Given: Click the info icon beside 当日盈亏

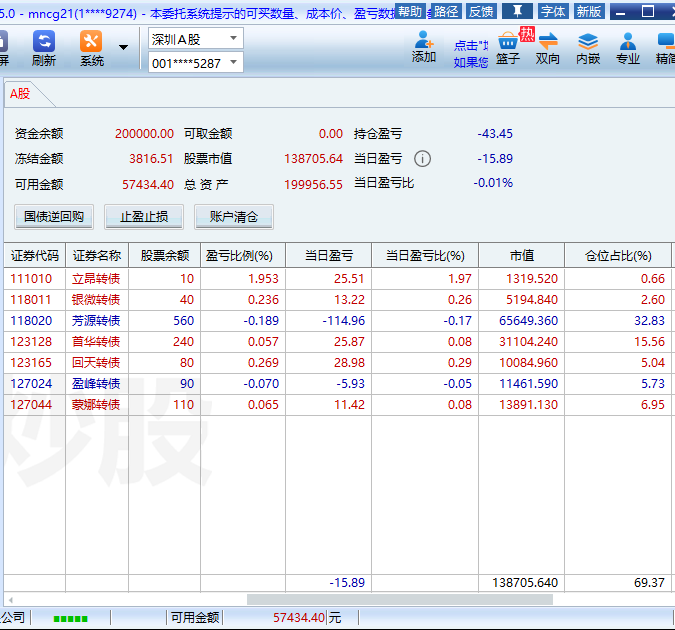Looking at the screenshot, I should 422,159.
